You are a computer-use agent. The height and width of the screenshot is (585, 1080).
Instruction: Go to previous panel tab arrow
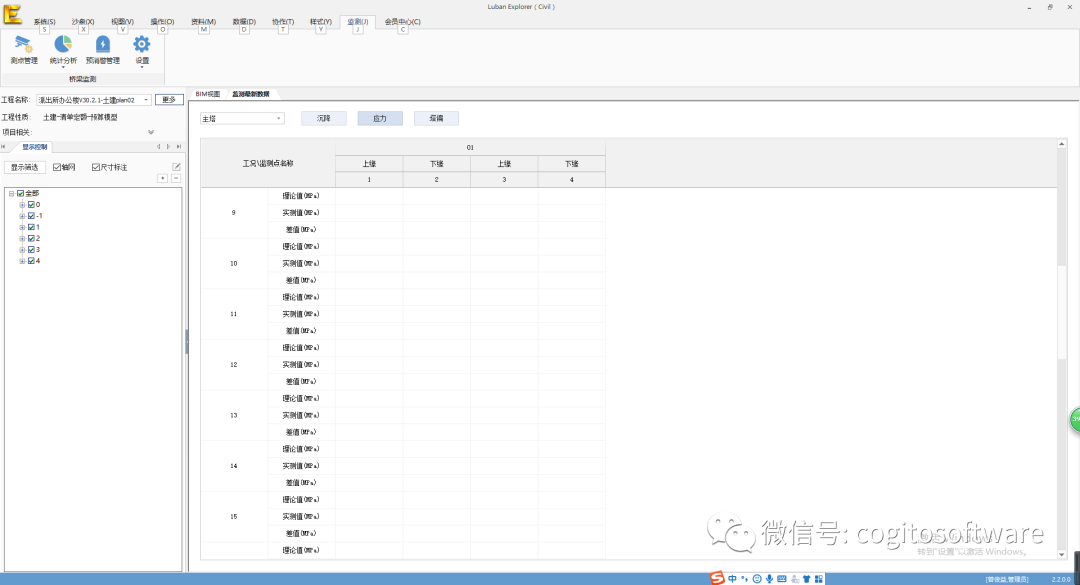coord(158,147)
